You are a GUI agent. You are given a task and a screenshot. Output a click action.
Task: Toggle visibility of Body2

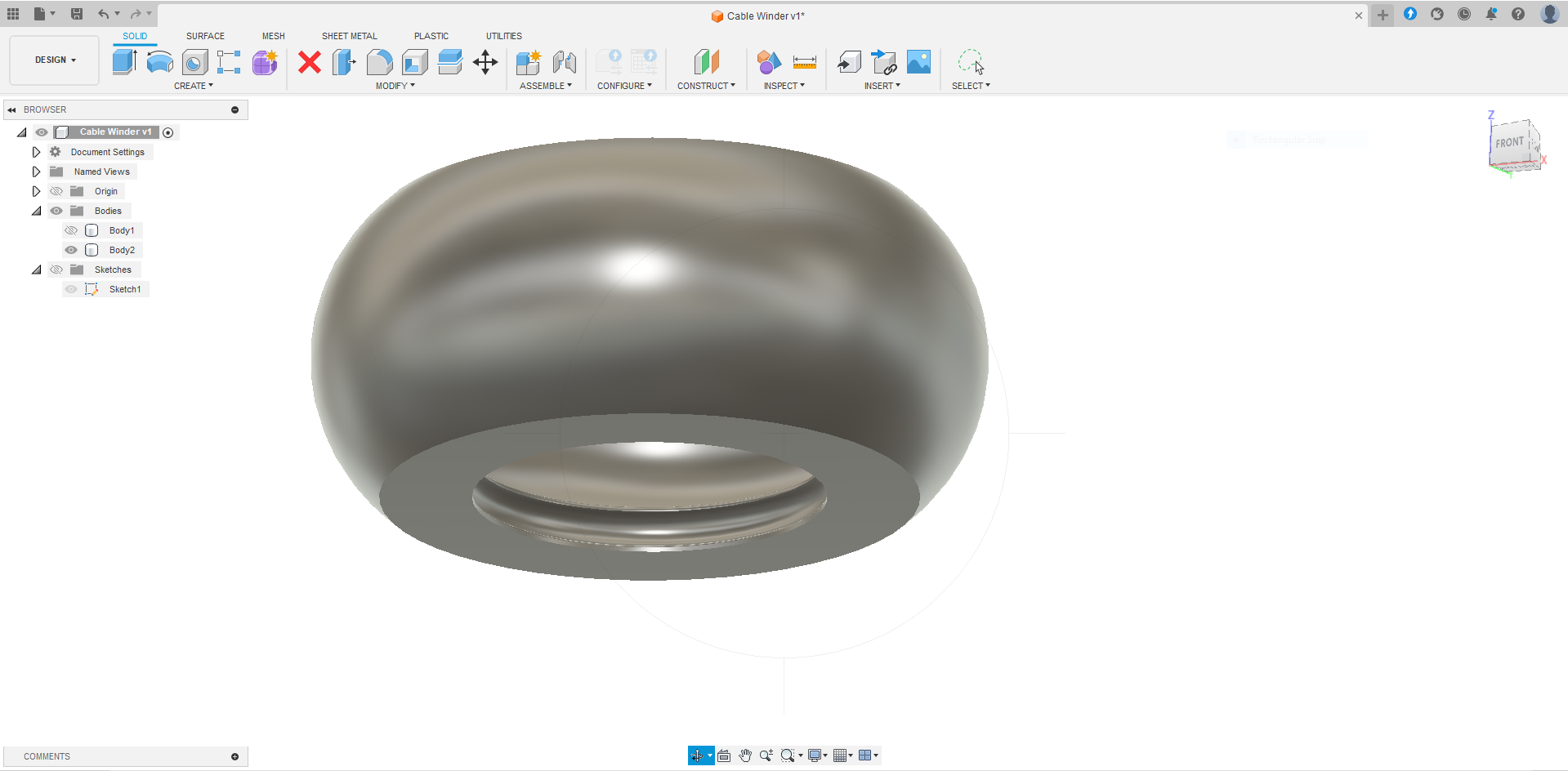71,250
